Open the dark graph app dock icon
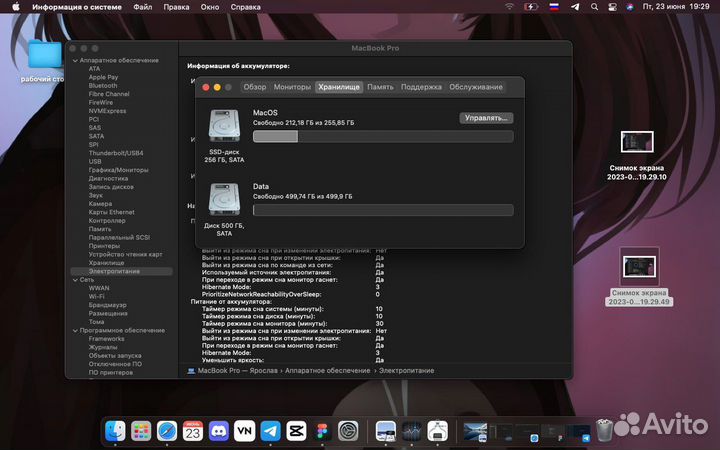 click(411, 431)
